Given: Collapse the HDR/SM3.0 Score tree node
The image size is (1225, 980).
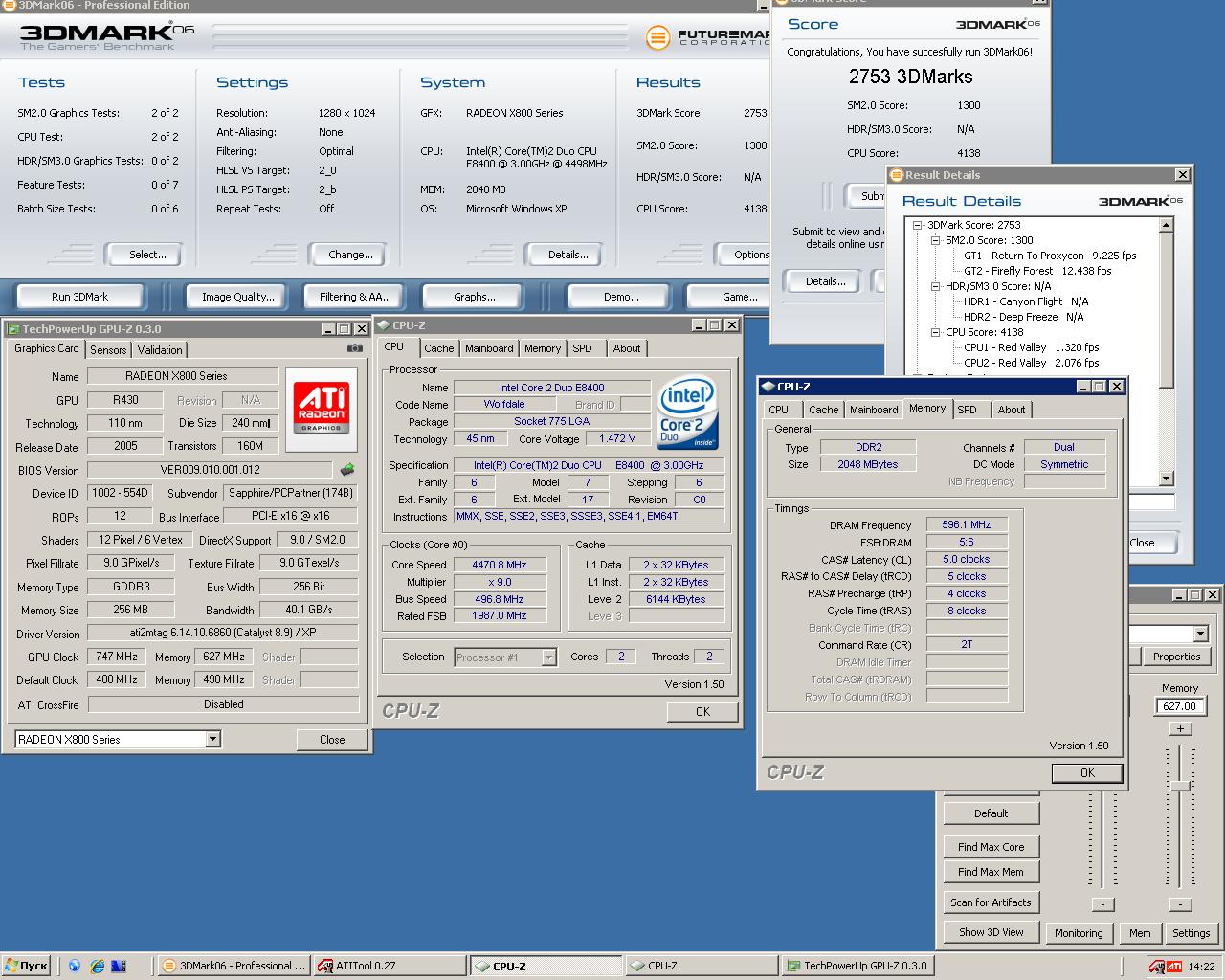Looking at the screenshot, I should pos(935,286).
